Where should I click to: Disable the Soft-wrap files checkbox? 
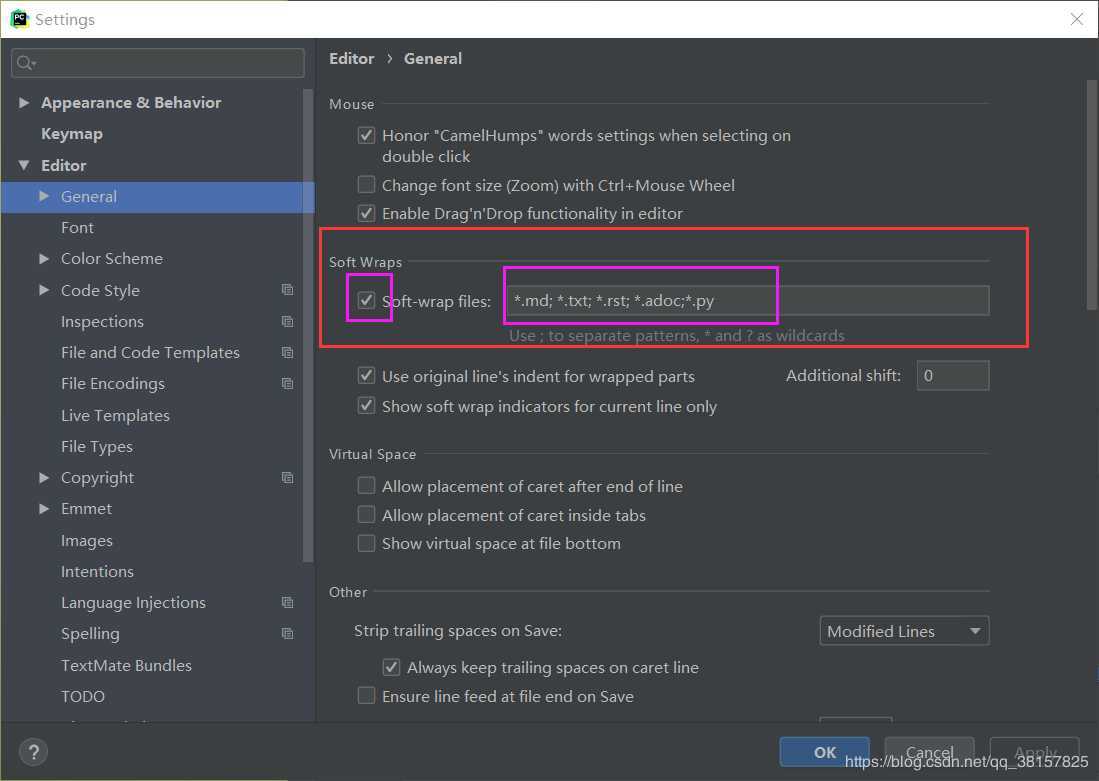click(x=367, y=300)
